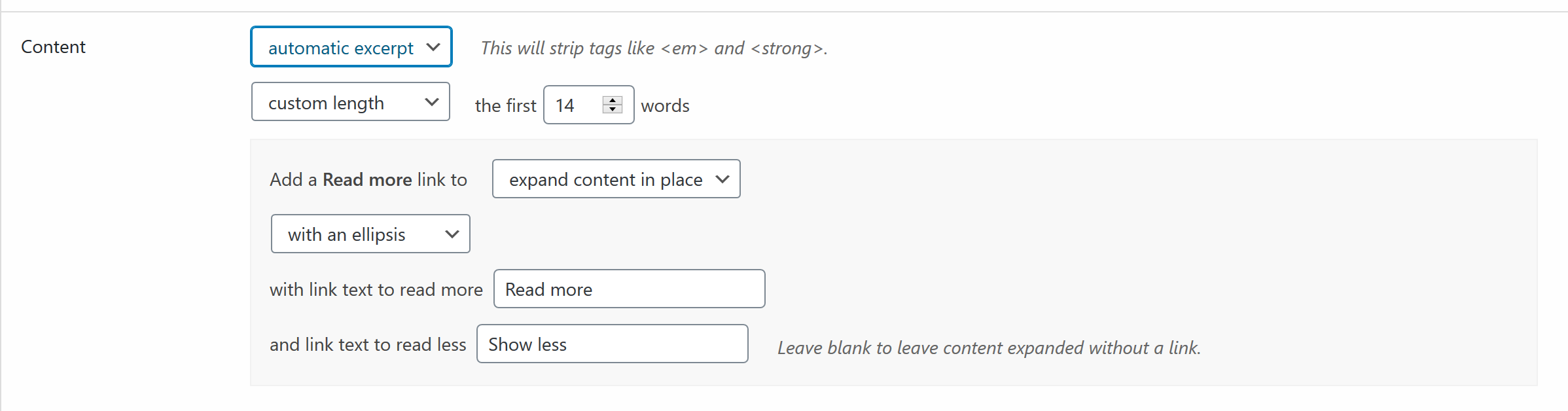Click the "Show less" link text field
The width and height of the screenshot is (1568, 411).
click(x=612, y=344)
